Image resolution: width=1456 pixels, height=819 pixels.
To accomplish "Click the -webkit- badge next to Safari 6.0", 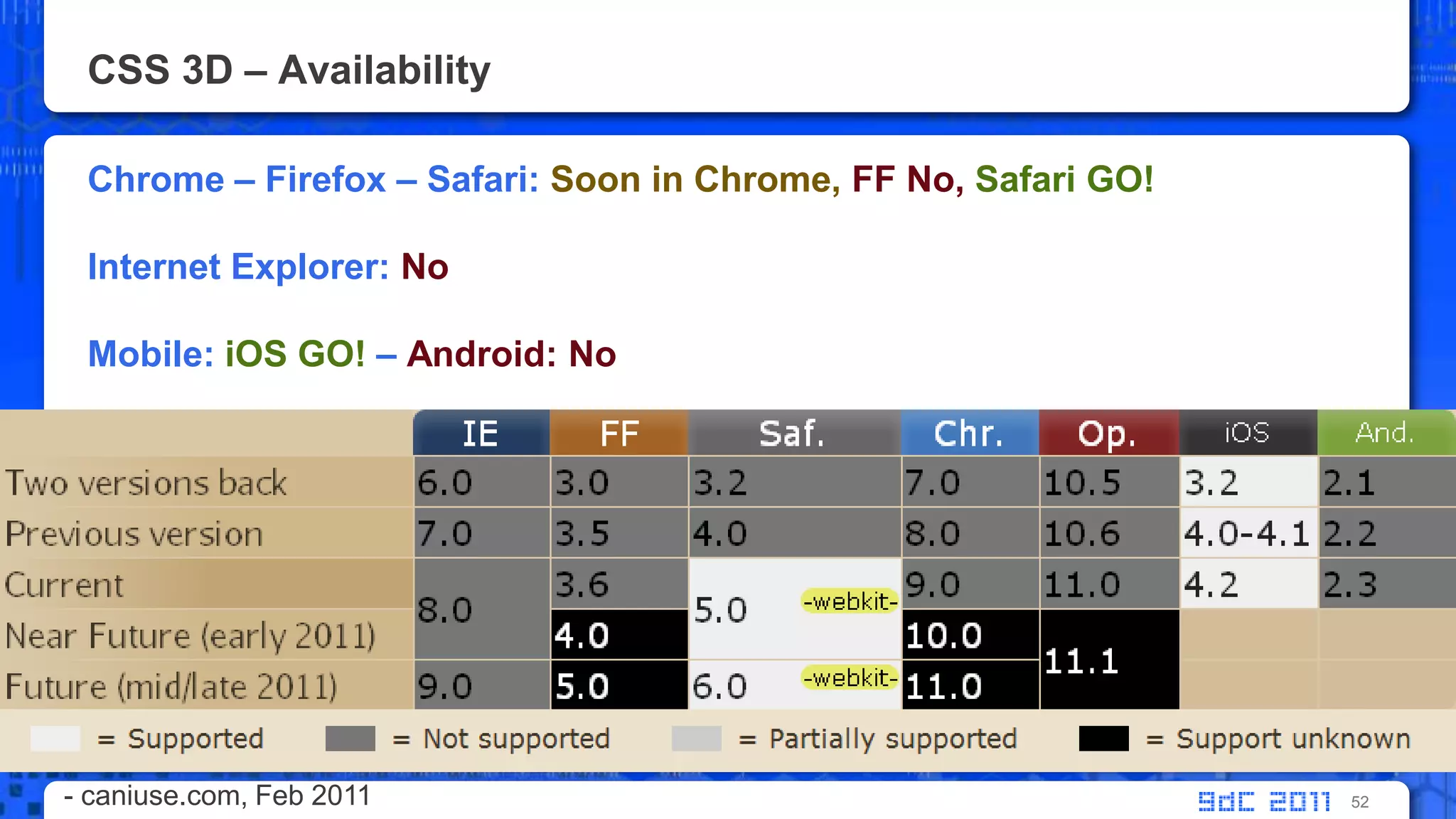I will pos(850,678).
